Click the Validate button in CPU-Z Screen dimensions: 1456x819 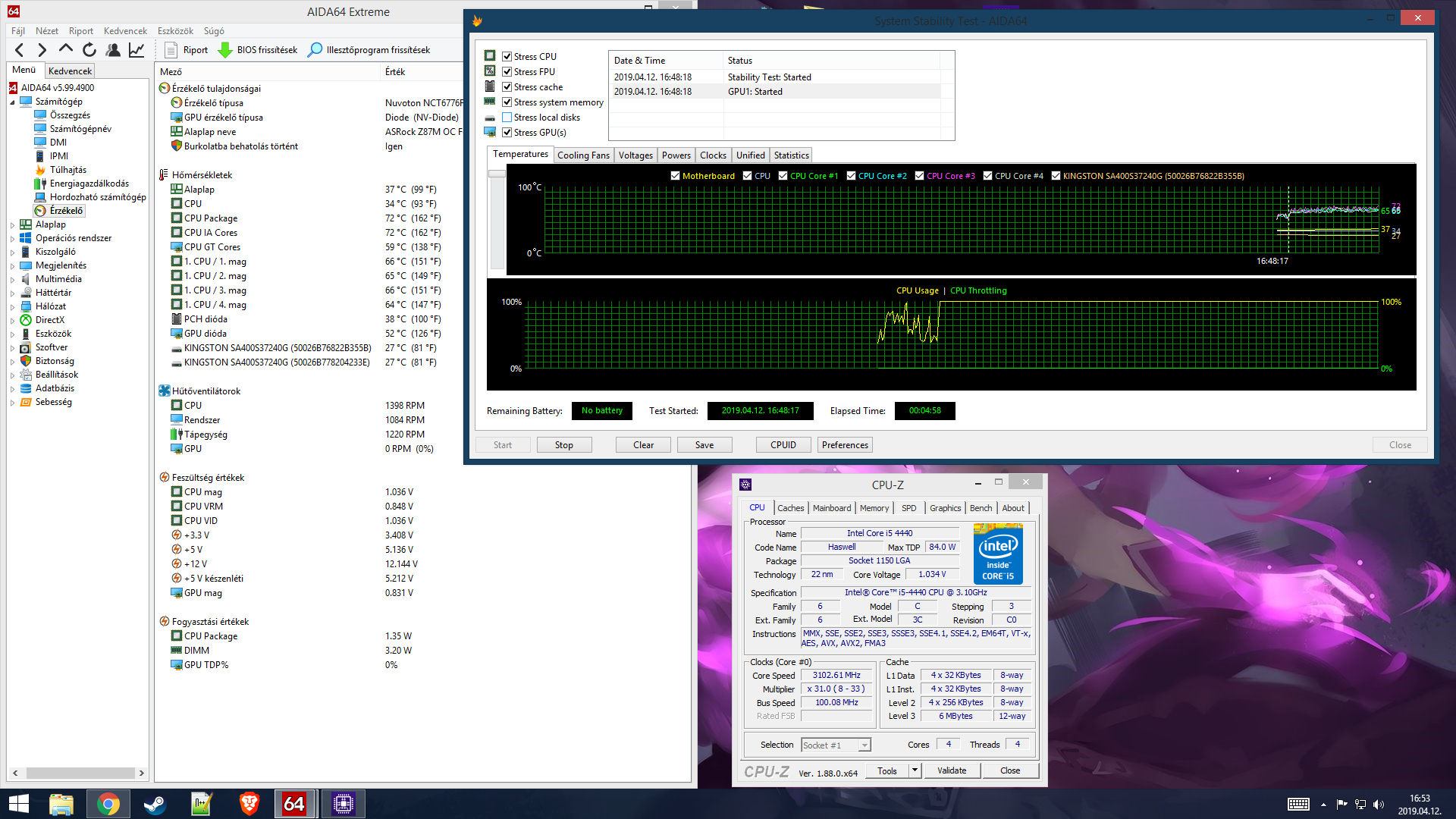(x=951, y=770)
